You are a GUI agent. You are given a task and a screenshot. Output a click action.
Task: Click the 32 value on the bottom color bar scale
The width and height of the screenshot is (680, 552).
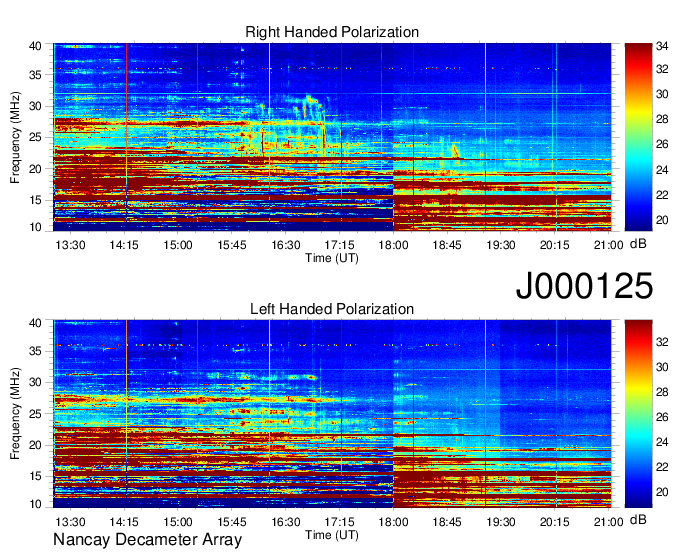[x=662, y=342]
